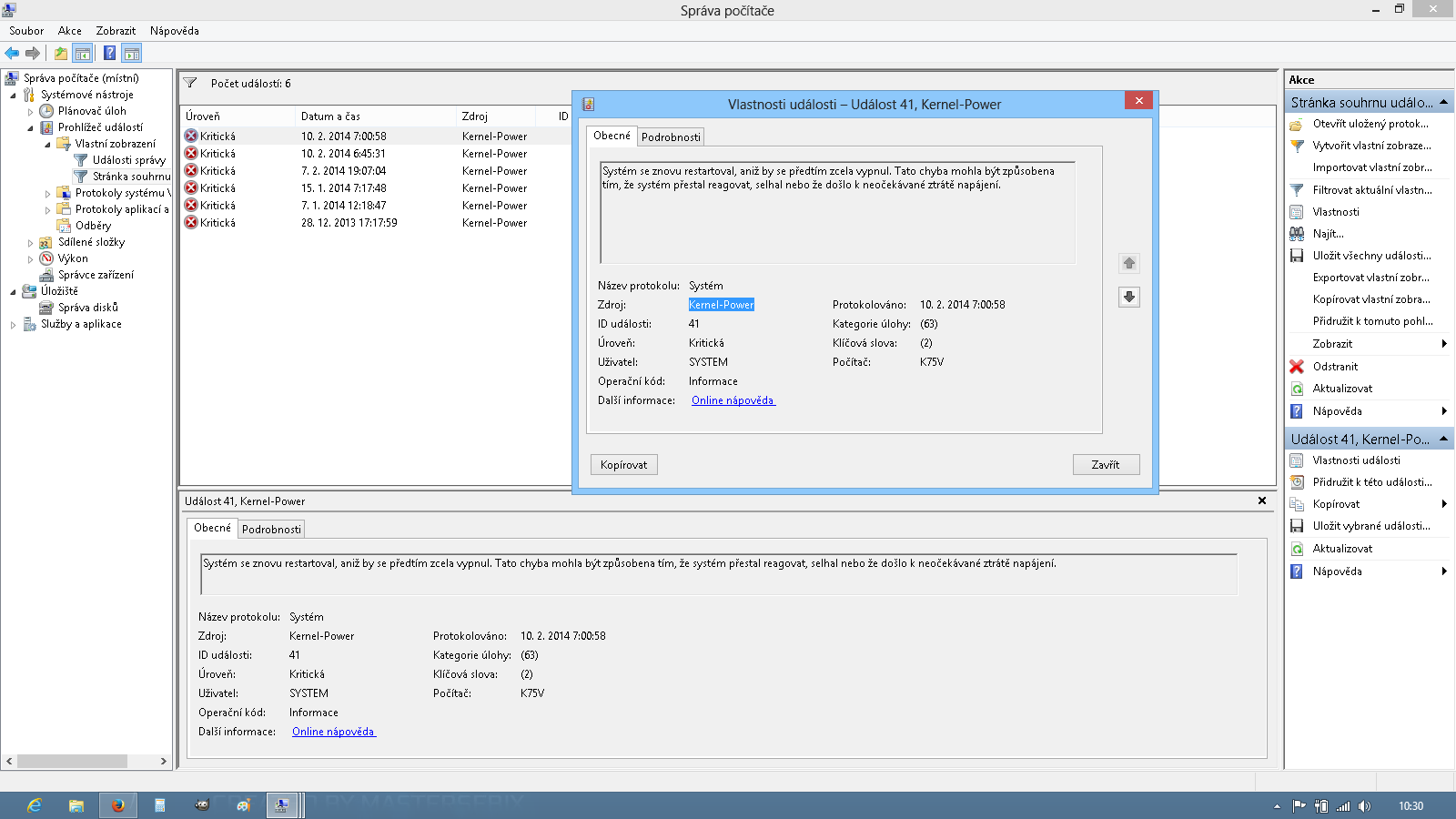
Task: Click Otevřít uložený protokol action
Action: [x=1370, y=124]
